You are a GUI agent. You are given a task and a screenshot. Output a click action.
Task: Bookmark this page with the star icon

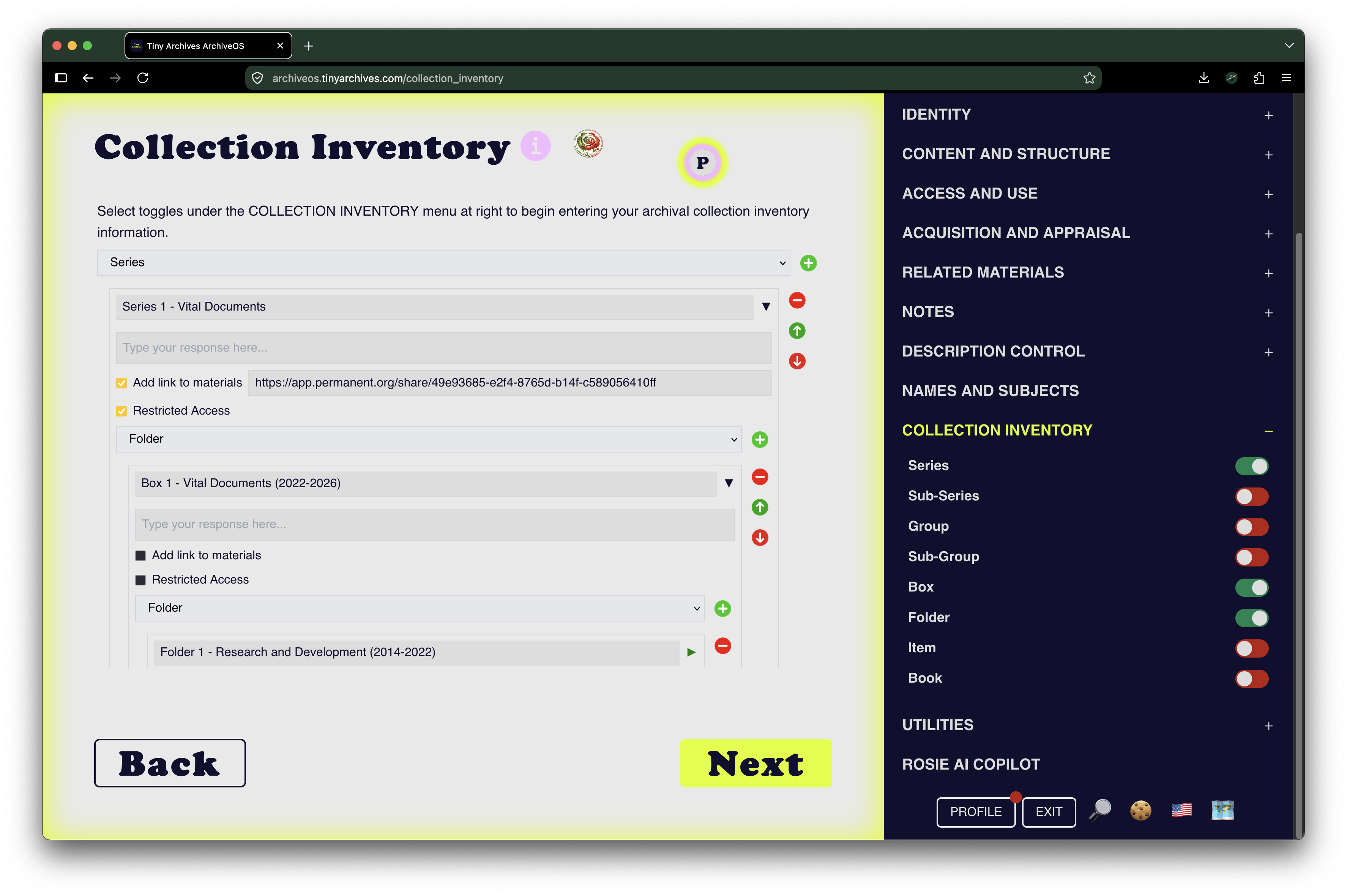pyautogui.click(x=1089, y=78)
